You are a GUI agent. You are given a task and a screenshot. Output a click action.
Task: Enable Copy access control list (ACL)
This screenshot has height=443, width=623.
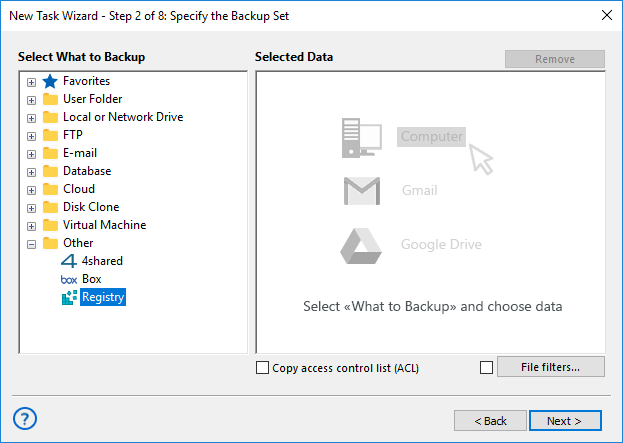(x=263, y=368)
